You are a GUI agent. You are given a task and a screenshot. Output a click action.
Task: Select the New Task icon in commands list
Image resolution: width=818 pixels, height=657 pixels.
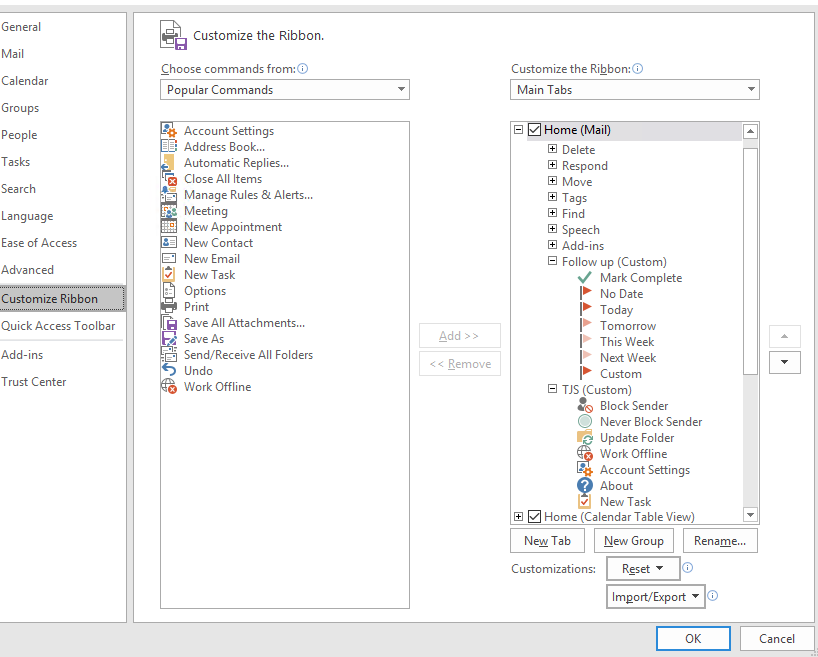click(x=169, y=274)
